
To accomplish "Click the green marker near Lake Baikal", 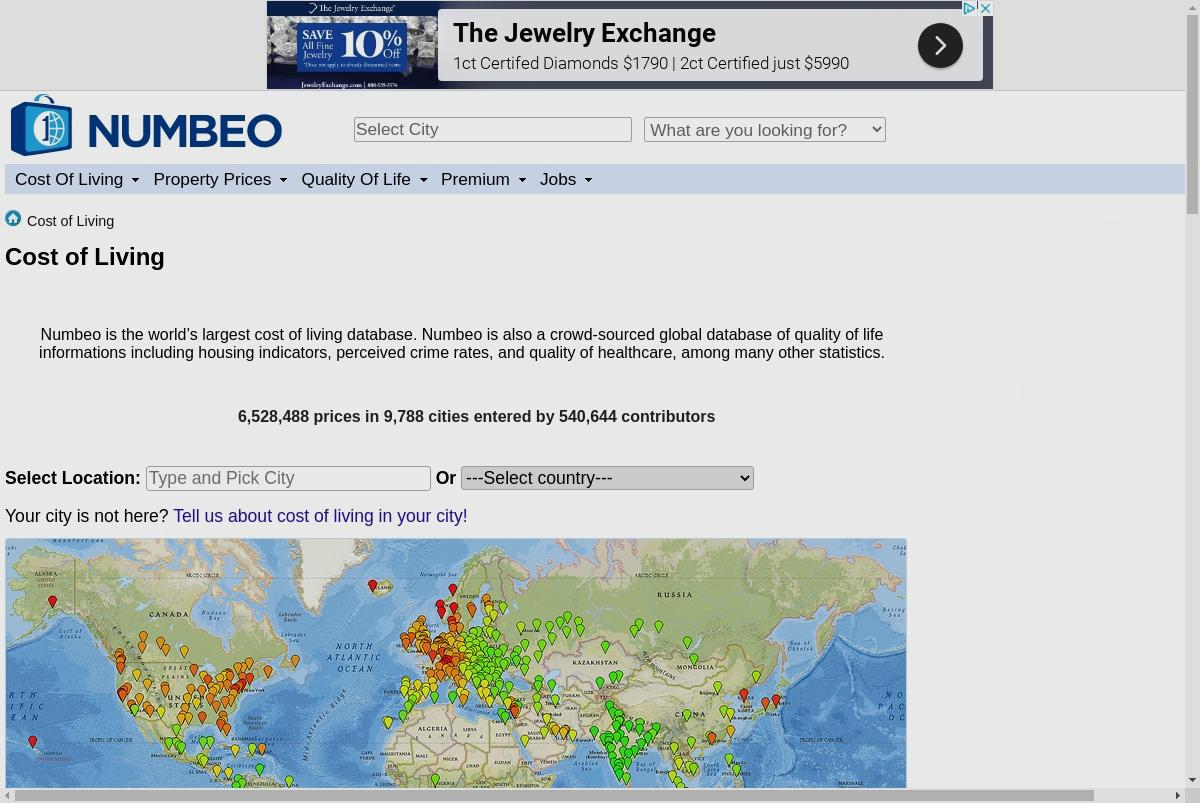I will click(687, 642).
